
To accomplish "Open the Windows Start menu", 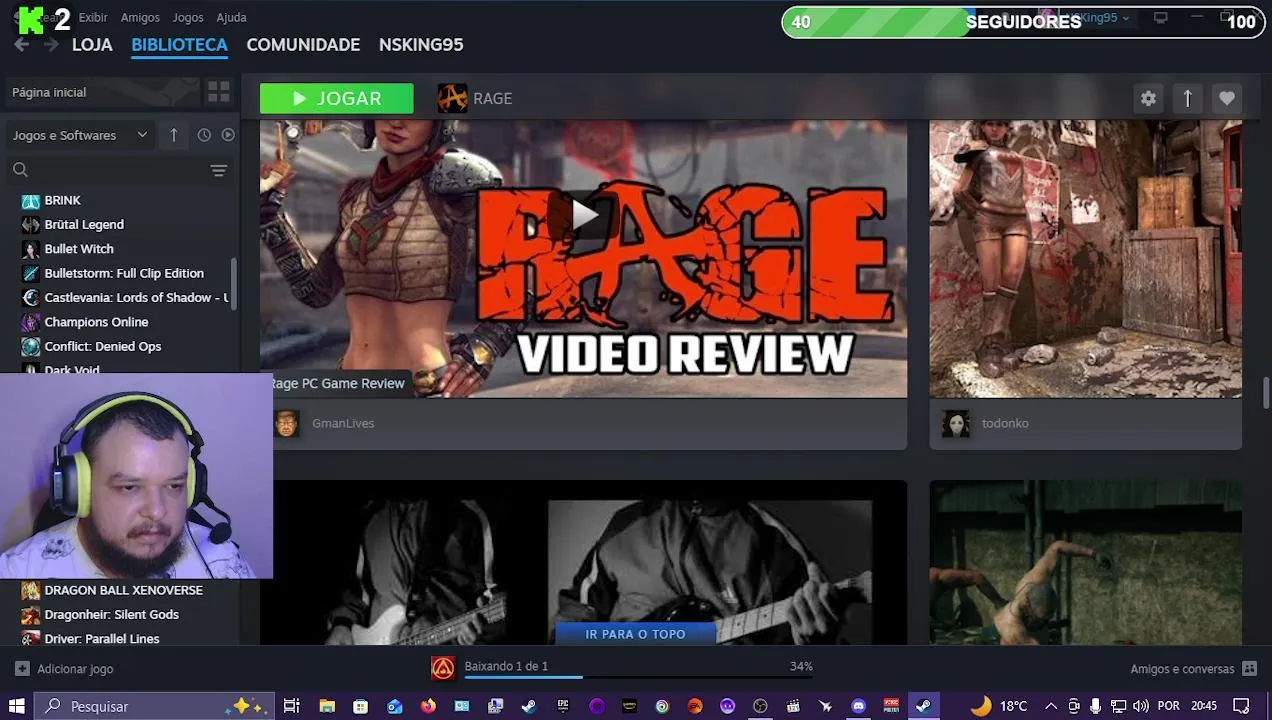I will (16, 706).
